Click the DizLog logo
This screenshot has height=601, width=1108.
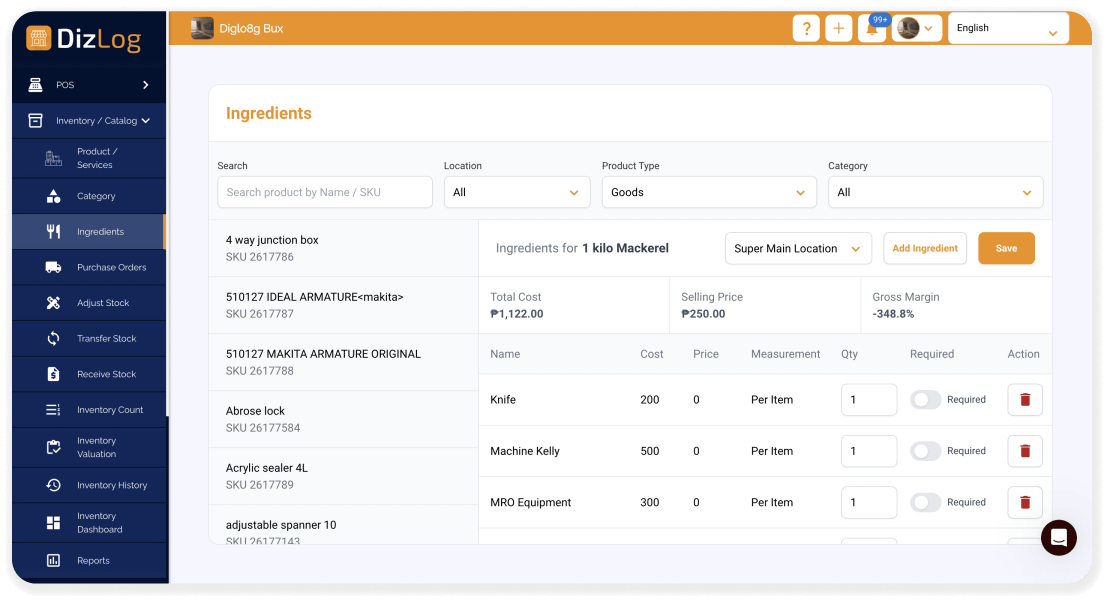[84, 39]
